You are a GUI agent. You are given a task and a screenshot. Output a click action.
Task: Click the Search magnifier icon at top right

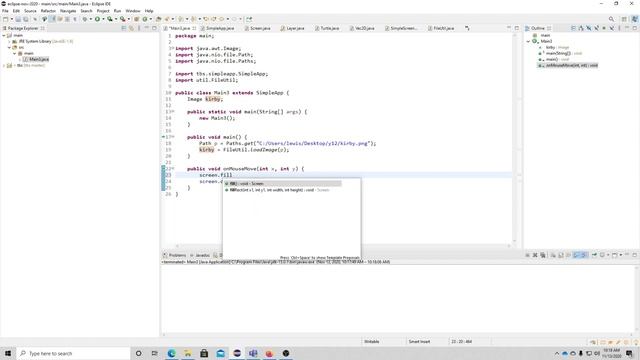pyautogui.click(x=611, y=19)
